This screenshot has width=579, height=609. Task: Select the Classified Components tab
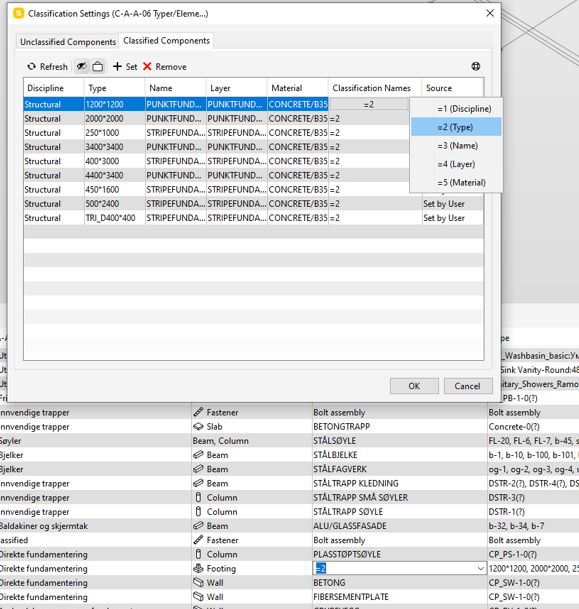(166, 40)
